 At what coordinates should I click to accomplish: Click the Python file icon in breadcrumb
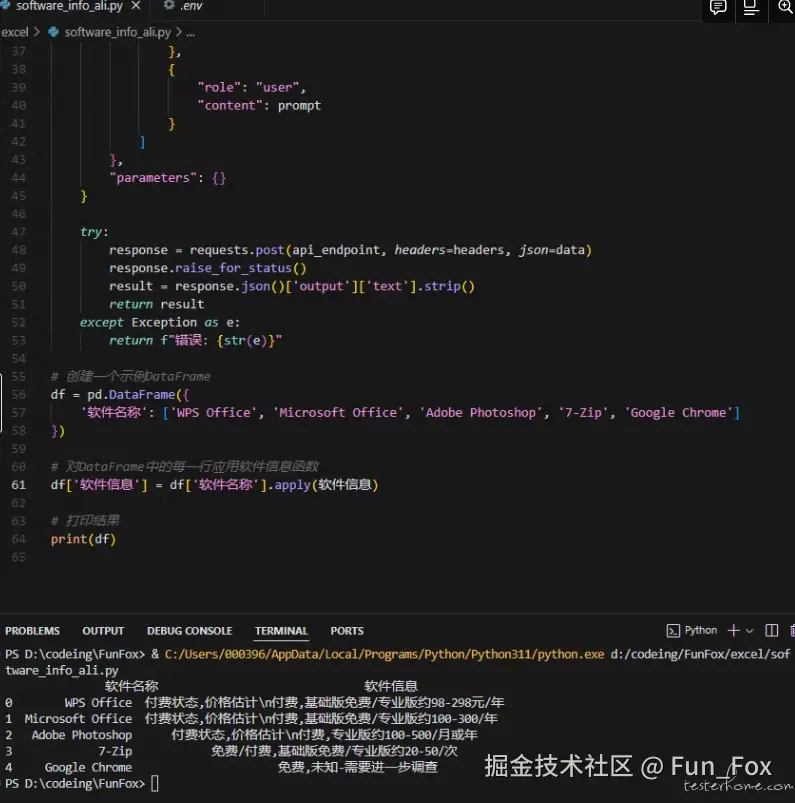53,32
